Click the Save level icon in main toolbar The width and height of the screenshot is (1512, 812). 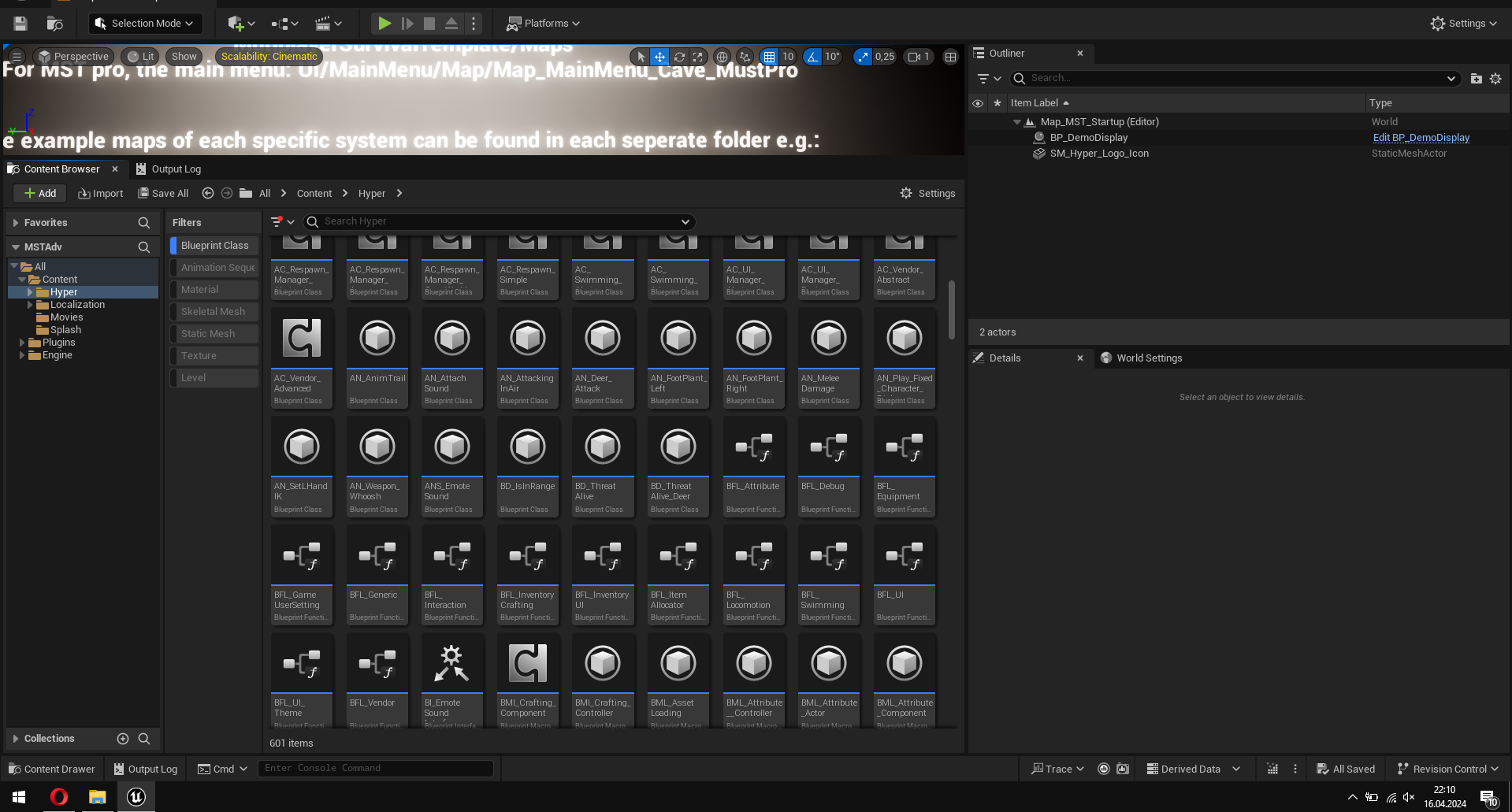coord(20,24)
